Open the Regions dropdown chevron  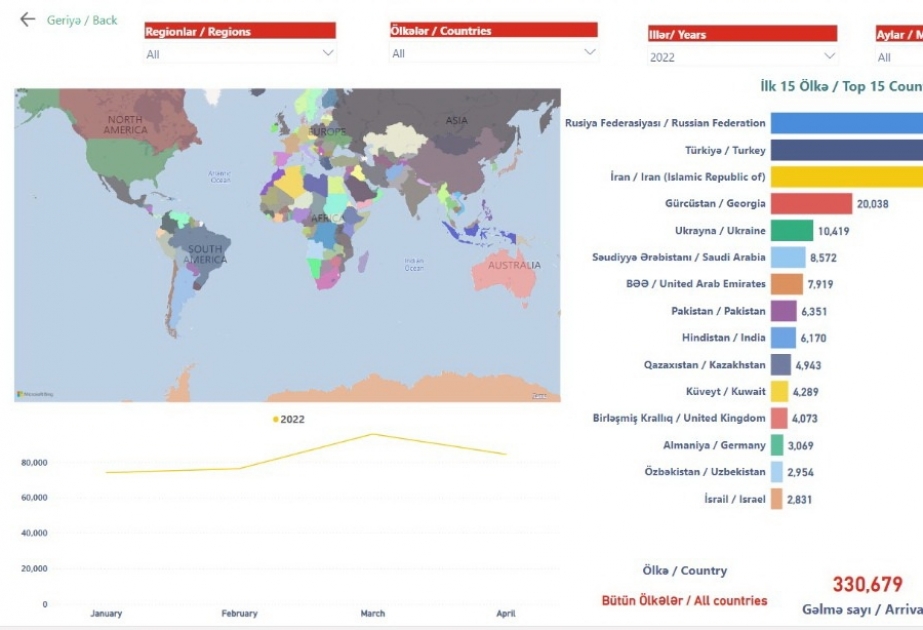click(328, 53)
